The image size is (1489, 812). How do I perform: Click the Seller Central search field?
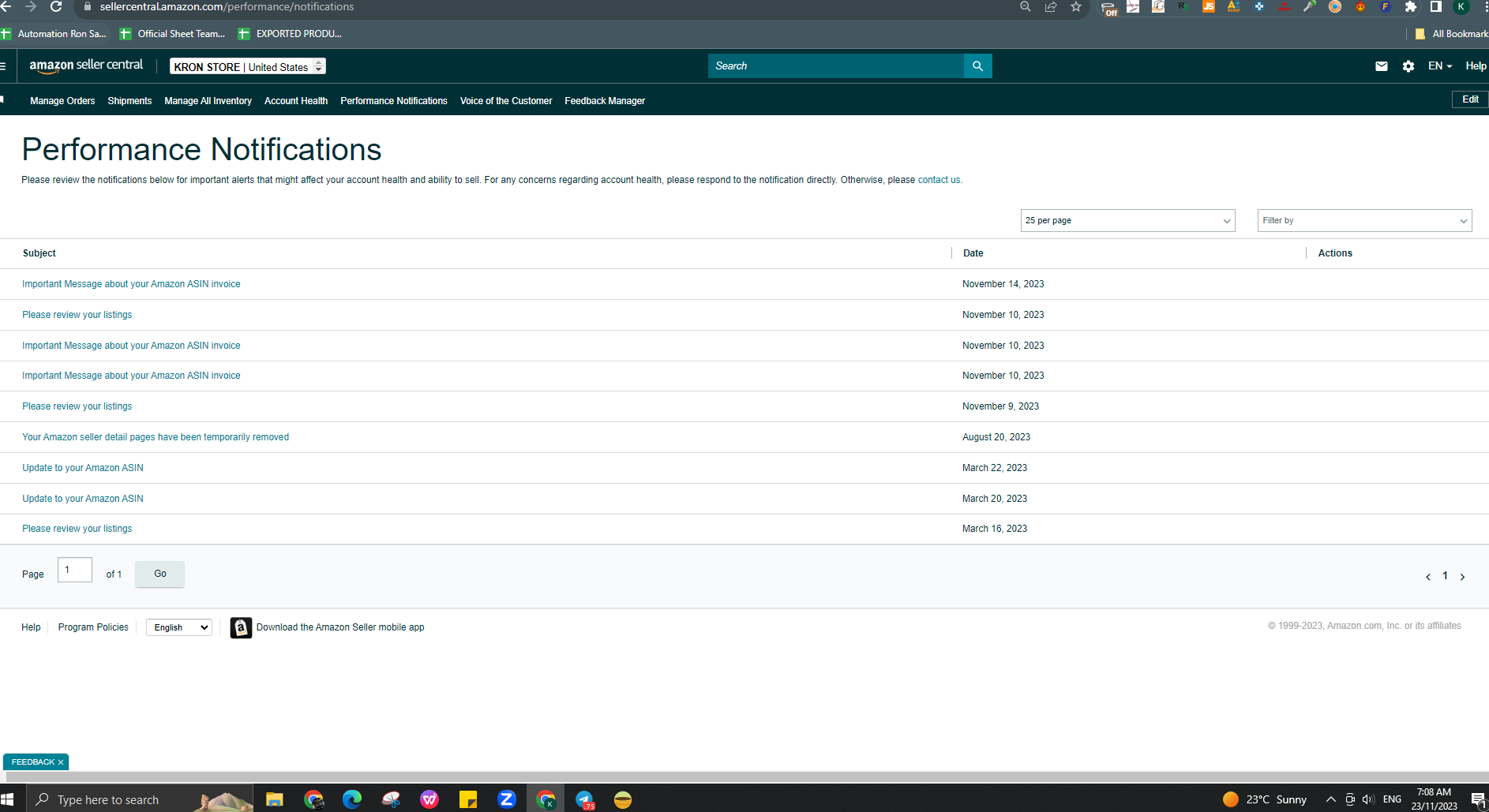click(x=836, y=66)
